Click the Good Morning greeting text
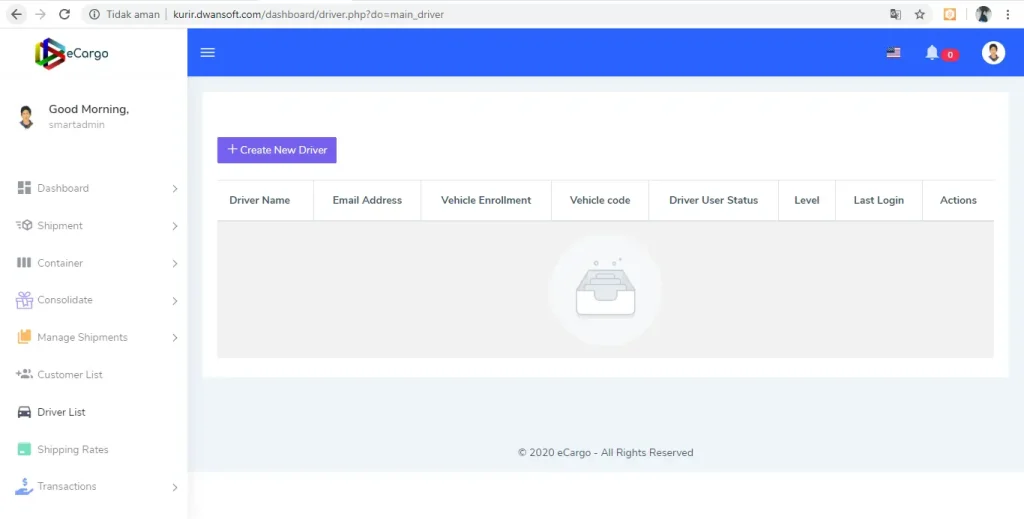 coord(89,109)
